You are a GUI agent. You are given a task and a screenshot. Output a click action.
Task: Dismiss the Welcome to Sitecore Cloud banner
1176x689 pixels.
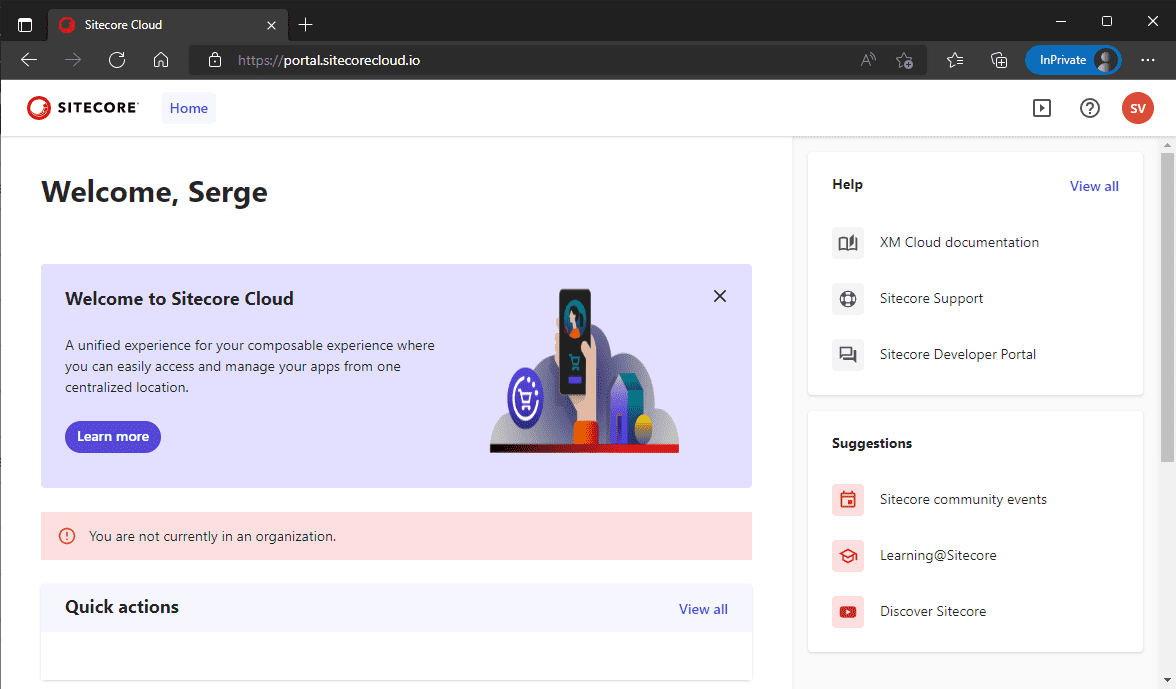point(720,296)
